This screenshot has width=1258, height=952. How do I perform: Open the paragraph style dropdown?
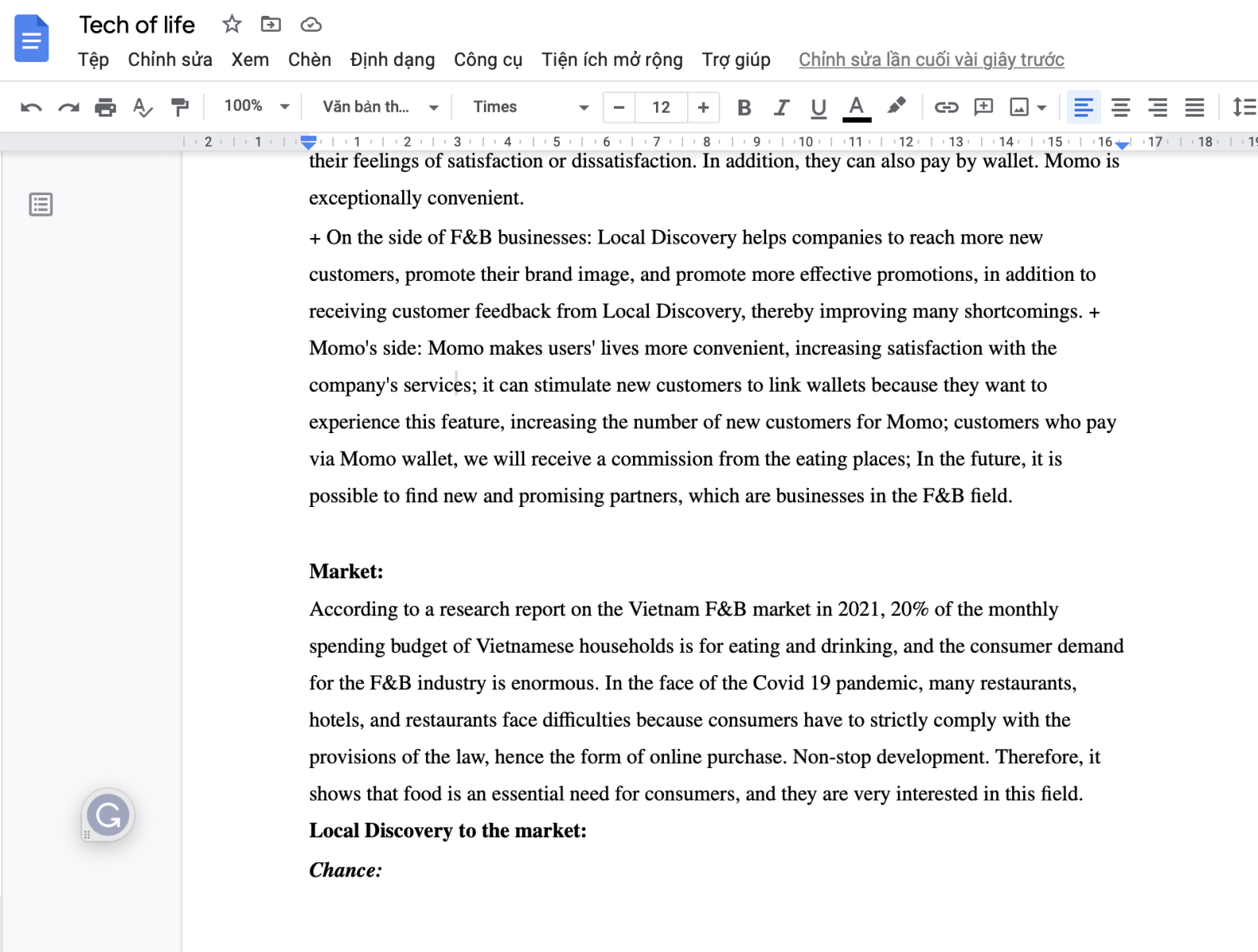(381, 107)
